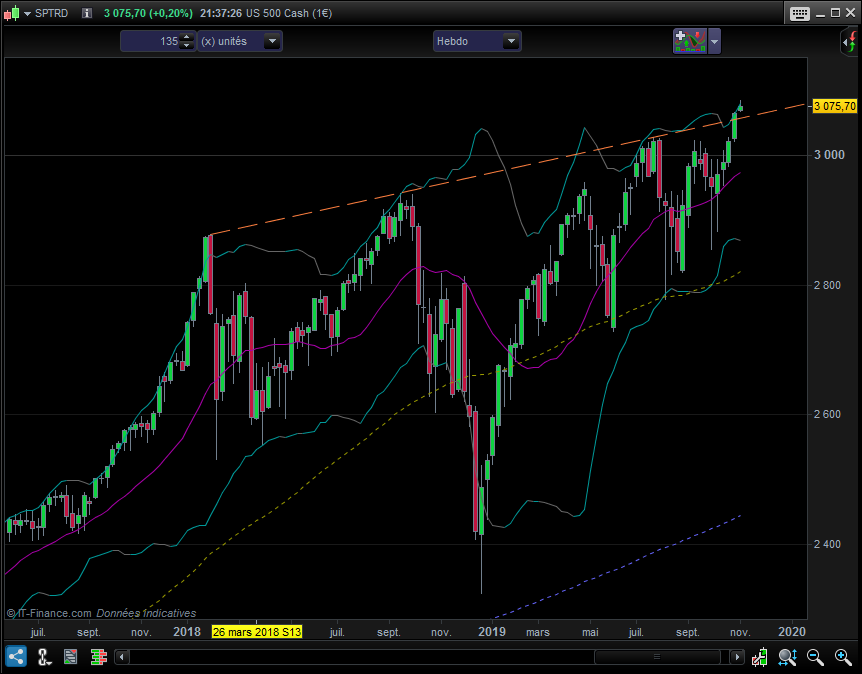
Task: Click the 2019 year label on time axis
Action: click(491, 632)
